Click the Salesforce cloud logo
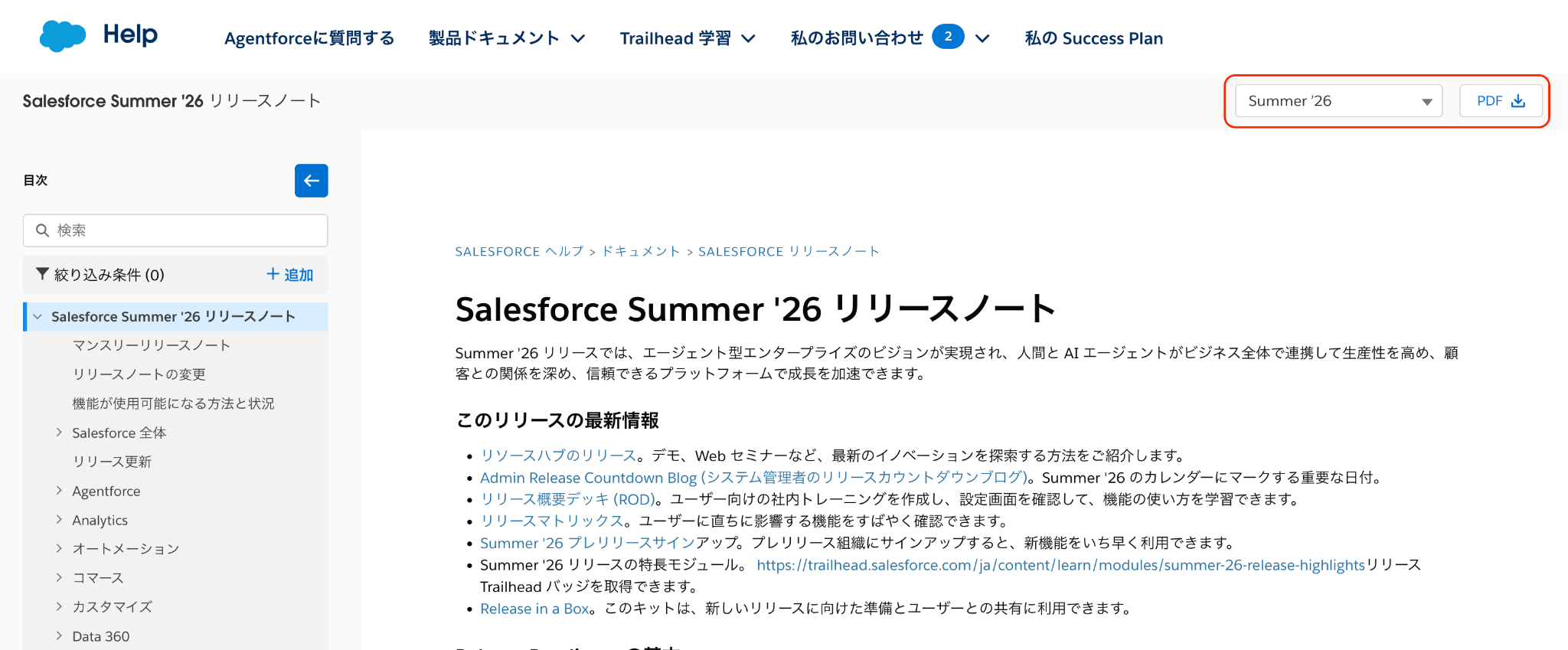Image resolution: width=1568 pixels, height=650 pixels. coord(62,36)
